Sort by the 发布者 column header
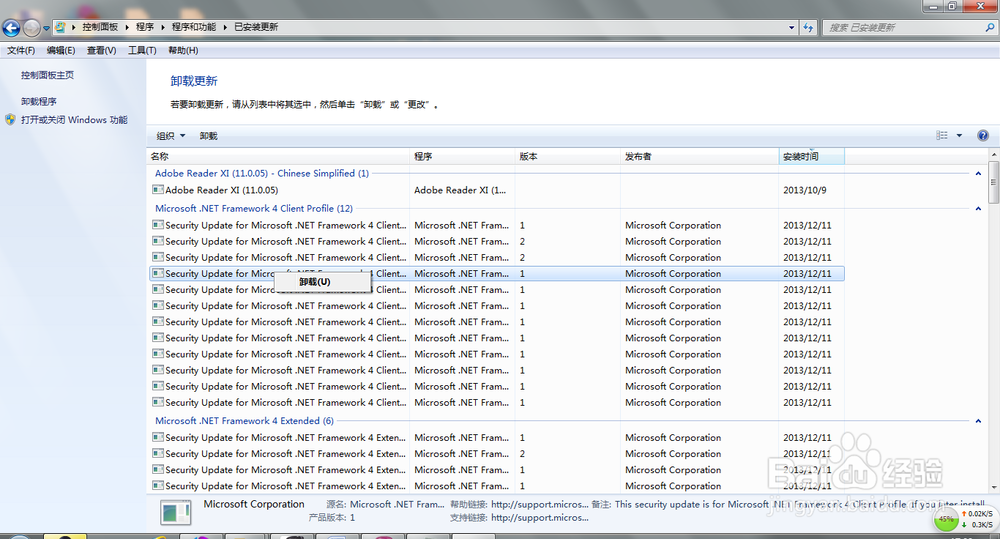1000x539 pixels. pos(700,156)
